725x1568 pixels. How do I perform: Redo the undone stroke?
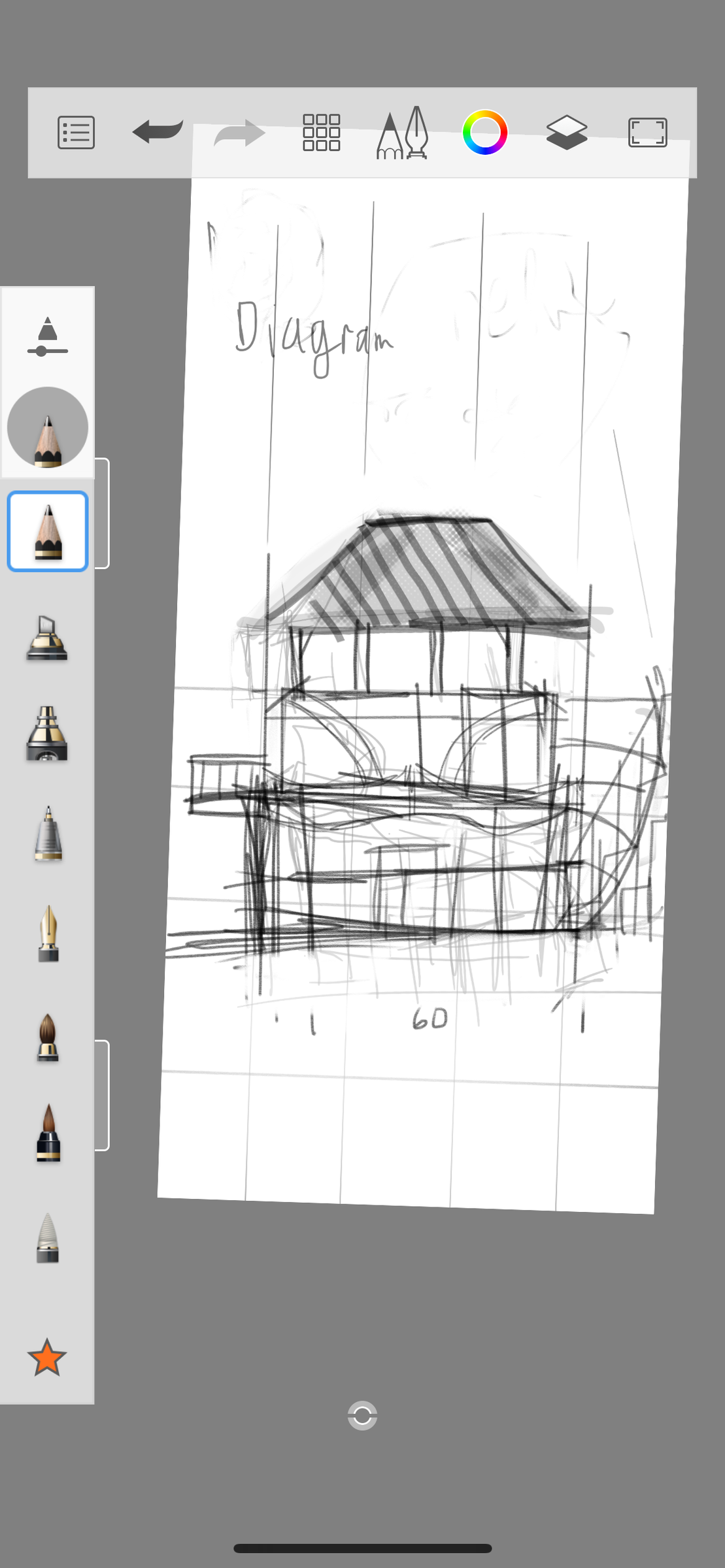tap(239, 133)
